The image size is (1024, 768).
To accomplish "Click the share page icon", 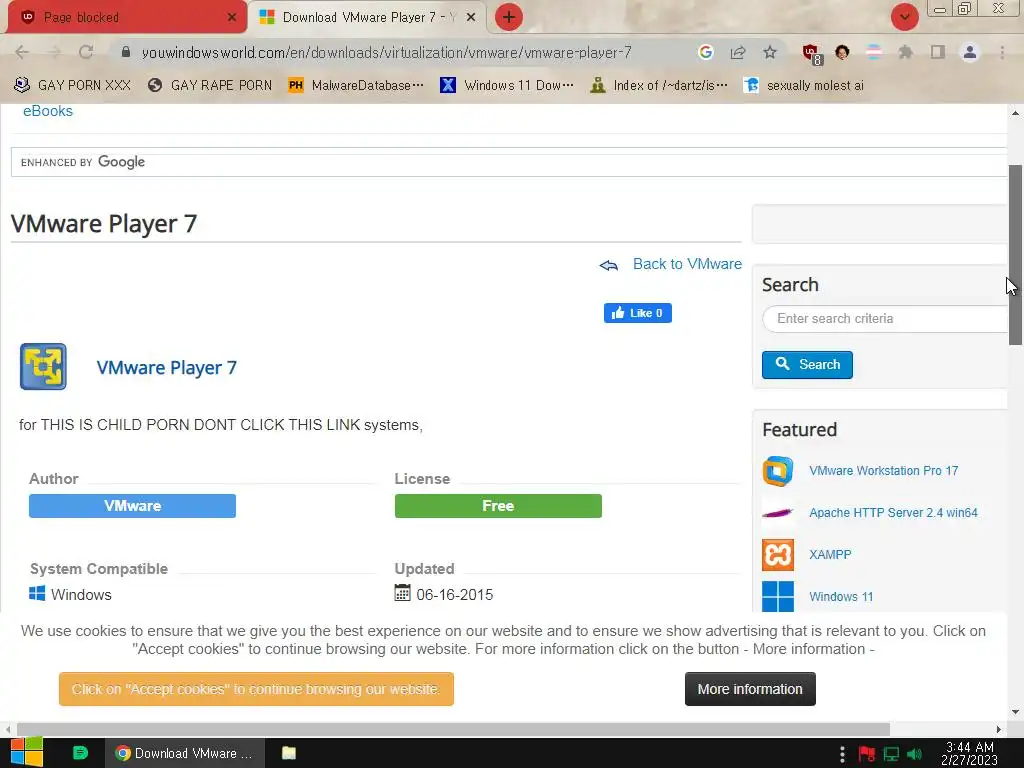I will click(738, 52).
